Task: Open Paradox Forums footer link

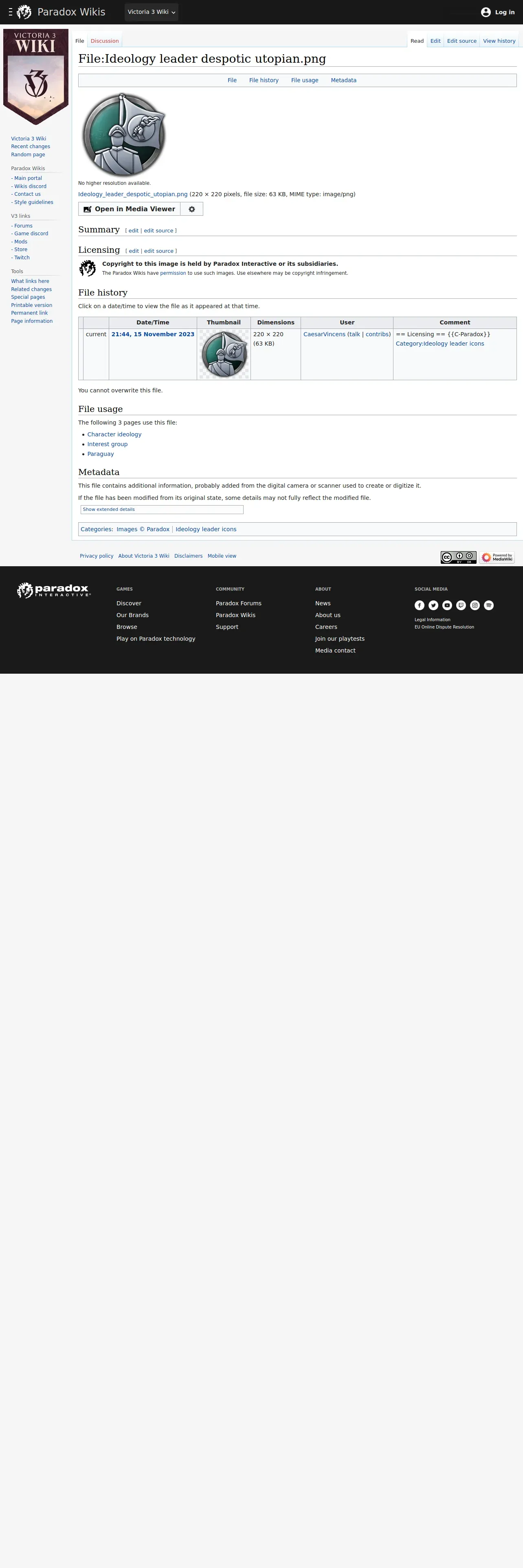Action: click(x=239, y=603)
